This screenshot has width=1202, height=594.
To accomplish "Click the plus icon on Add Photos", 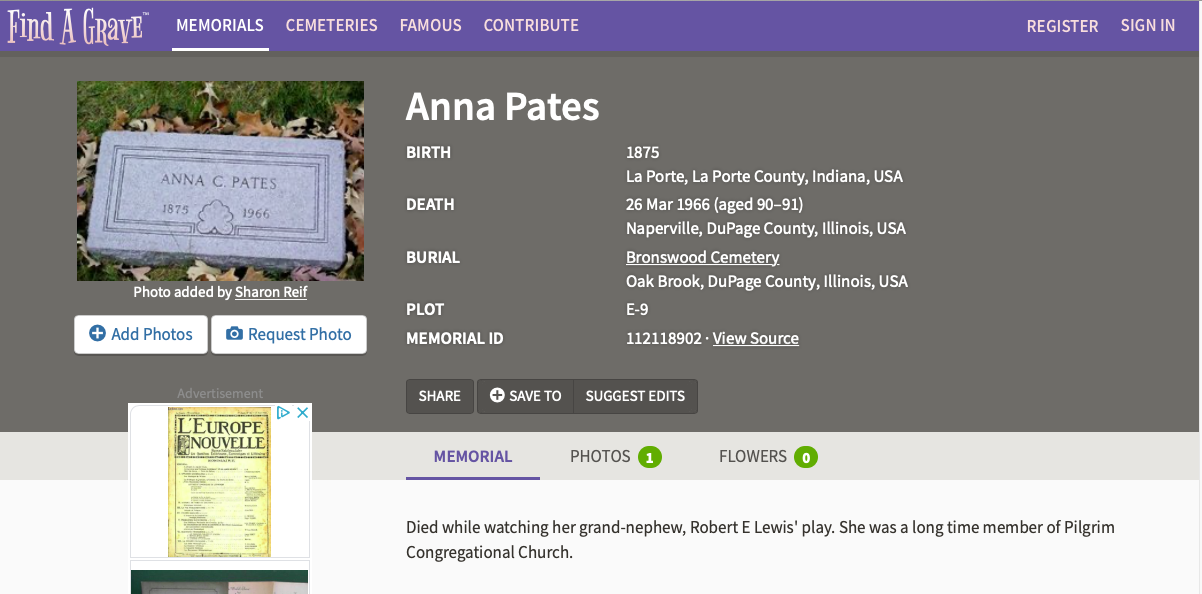I will [x=97, y=334].
